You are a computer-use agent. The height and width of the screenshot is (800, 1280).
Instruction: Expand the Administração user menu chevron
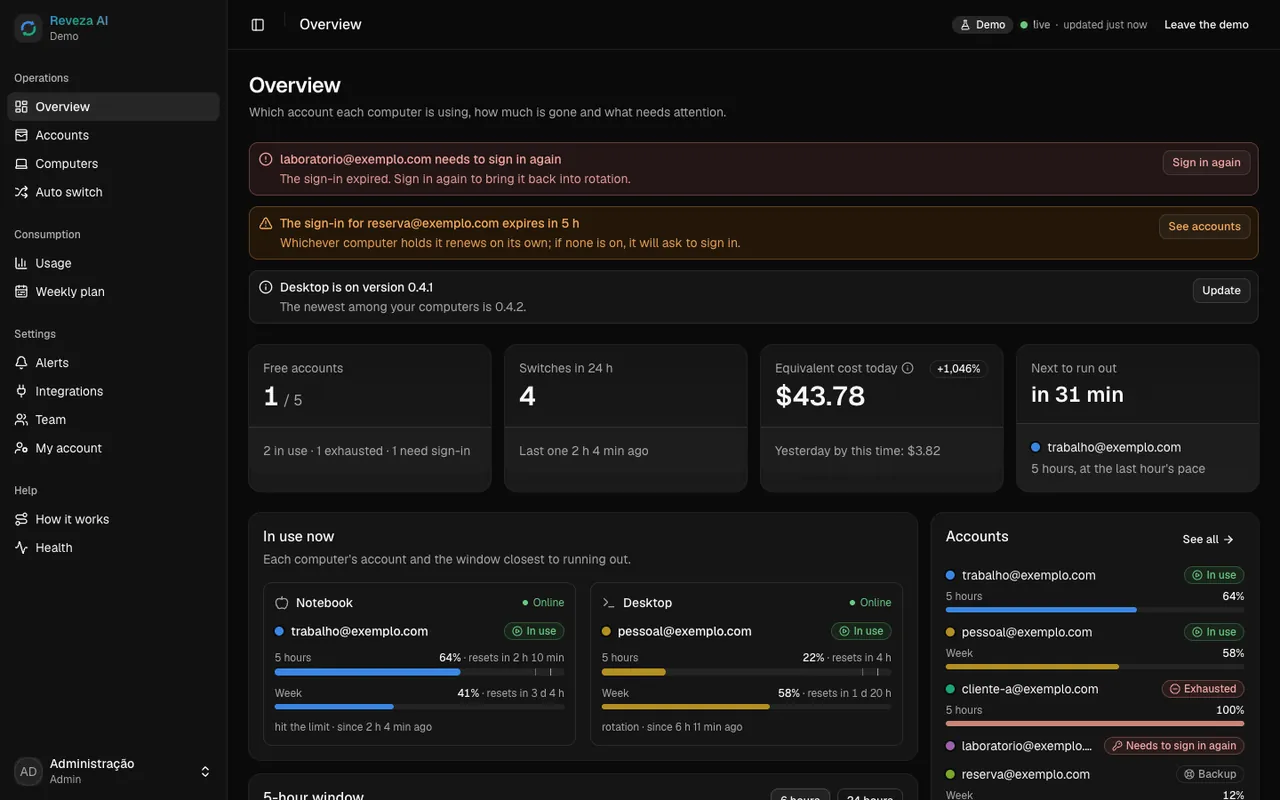point(205,772)
